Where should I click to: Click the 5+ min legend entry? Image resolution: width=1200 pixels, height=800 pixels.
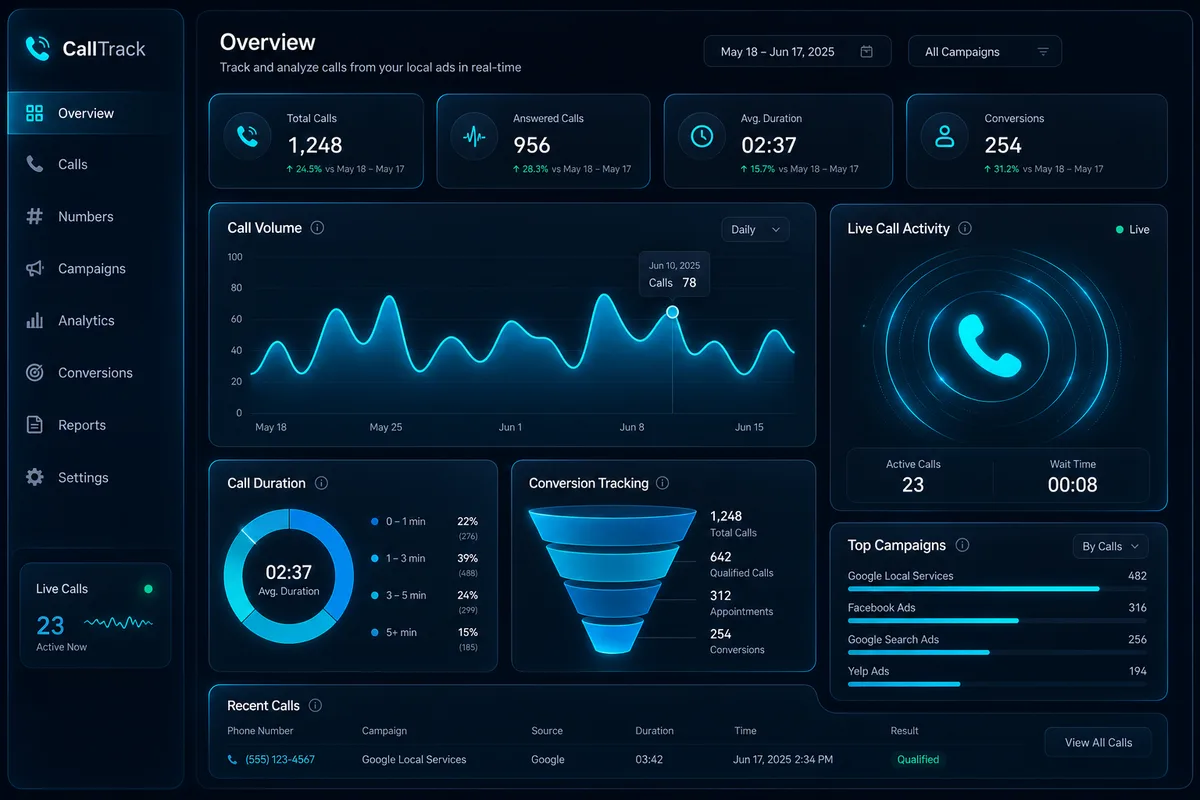[424, 638]
